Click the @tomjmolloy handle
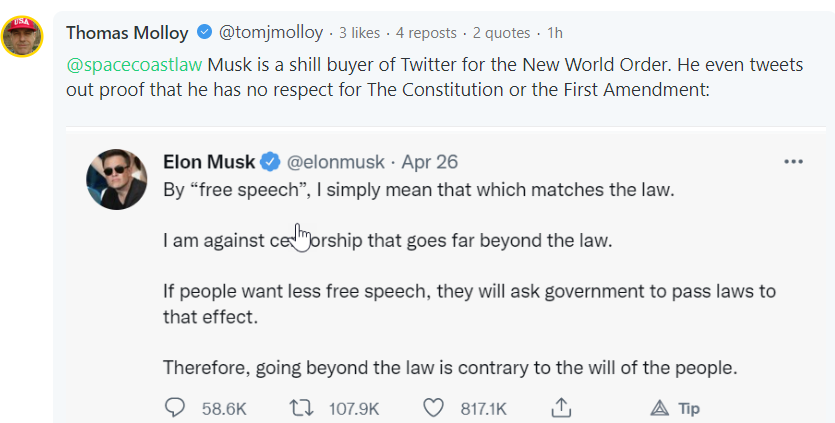 271,33
